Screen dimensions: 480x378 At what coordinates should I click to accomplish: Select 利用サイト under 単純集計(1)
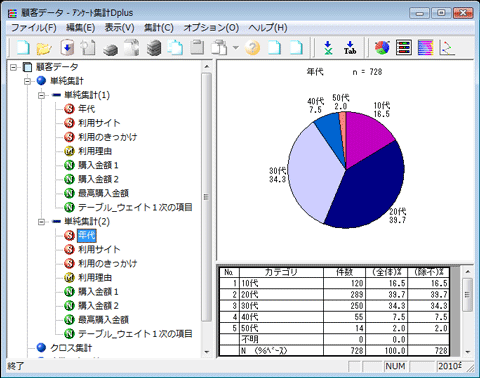click(99, 123)
